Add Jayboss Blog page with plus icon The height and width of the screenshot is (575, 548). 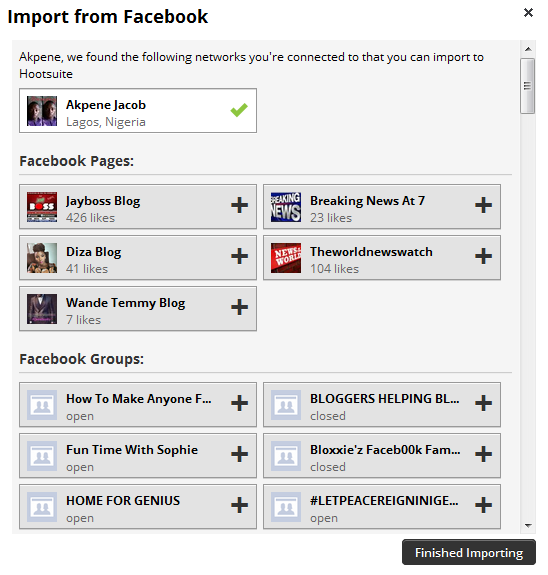tap(239, 205)
